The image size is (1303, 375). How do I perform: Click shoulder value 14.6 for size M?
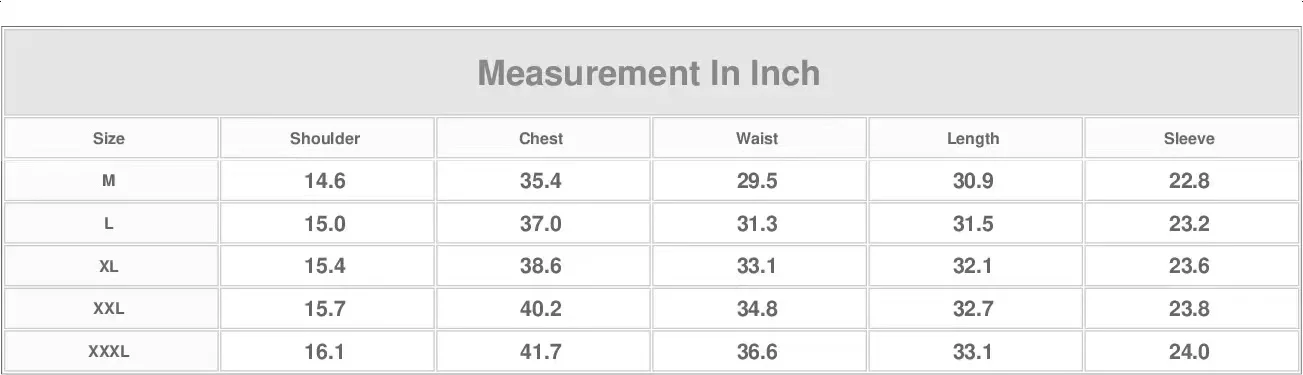tap(325, 181)
